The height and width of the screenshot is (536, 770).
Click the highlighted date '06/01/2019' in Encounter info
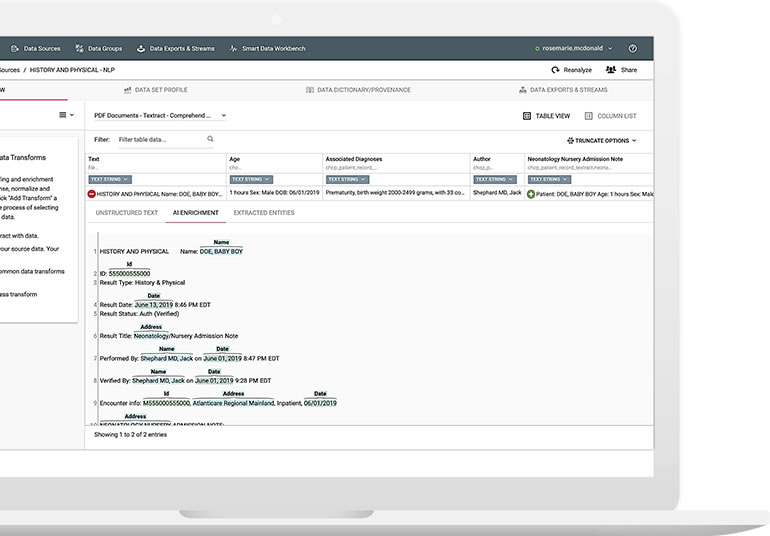point(320,403)
